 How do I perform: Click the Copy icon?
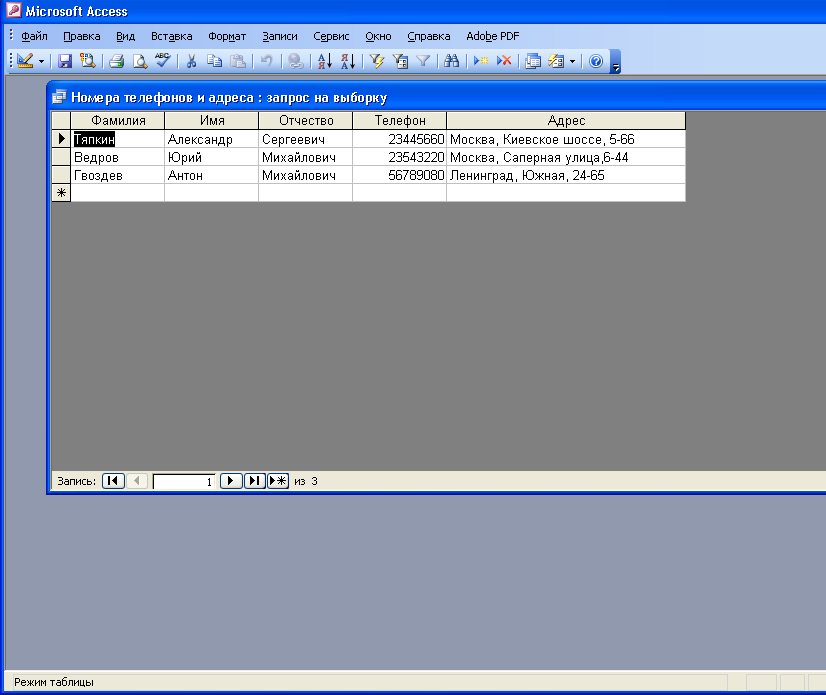(x=214, y=61)
